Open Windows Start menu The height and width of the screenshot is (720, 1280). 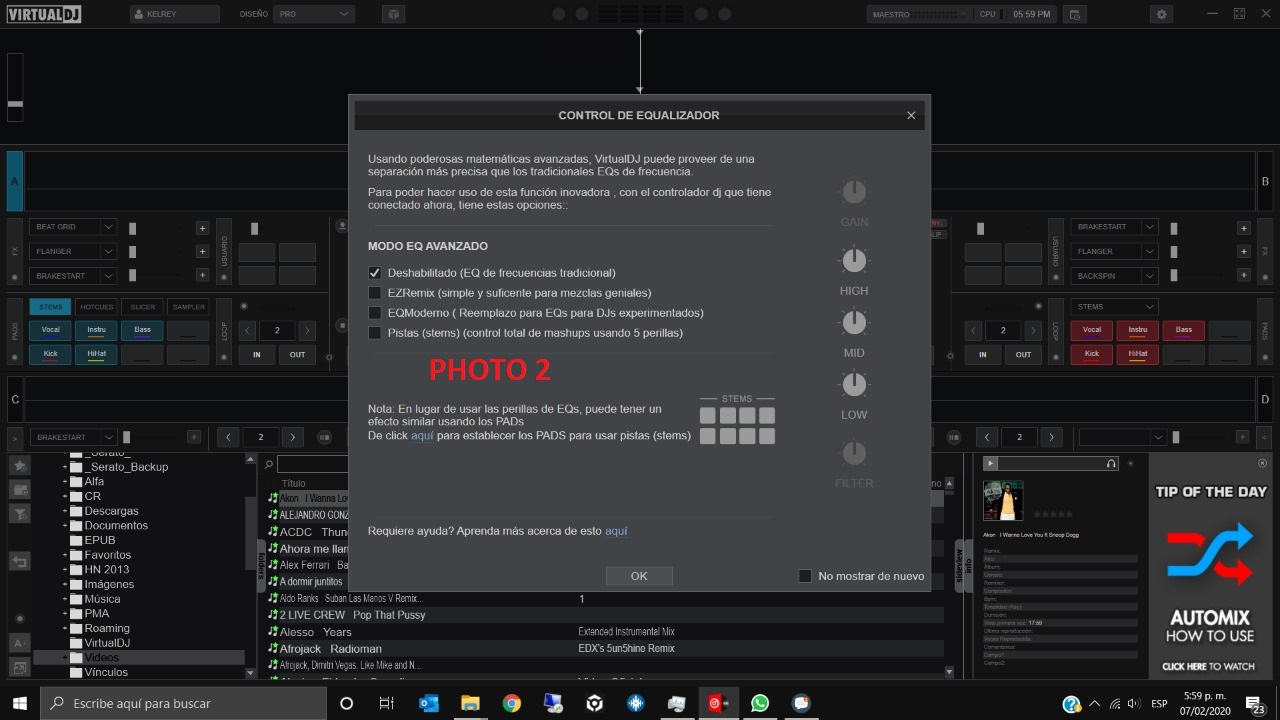click(20, 703)
